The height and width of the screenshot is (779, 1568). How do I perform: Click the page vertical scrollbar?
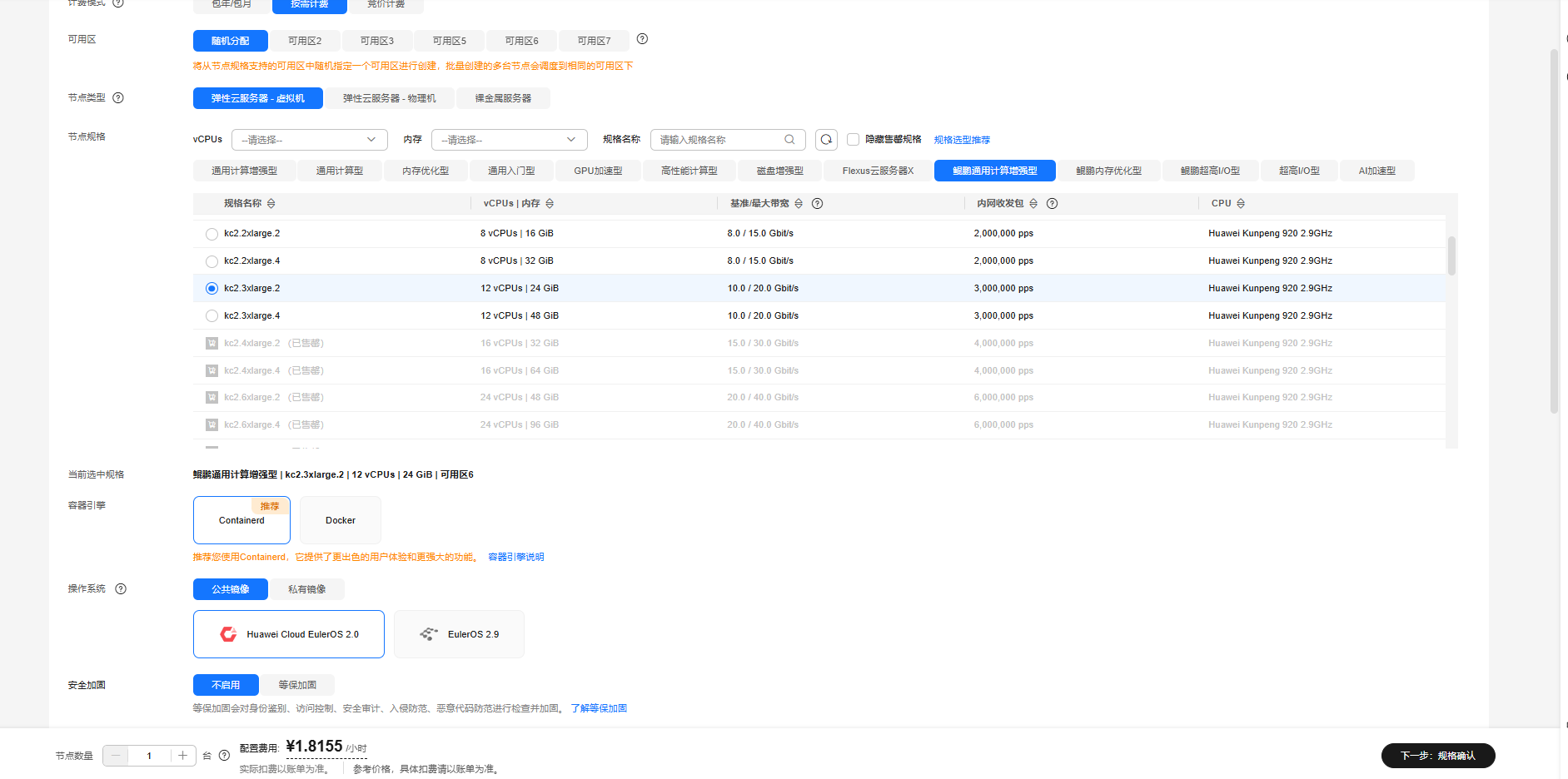pos(1554,231)
